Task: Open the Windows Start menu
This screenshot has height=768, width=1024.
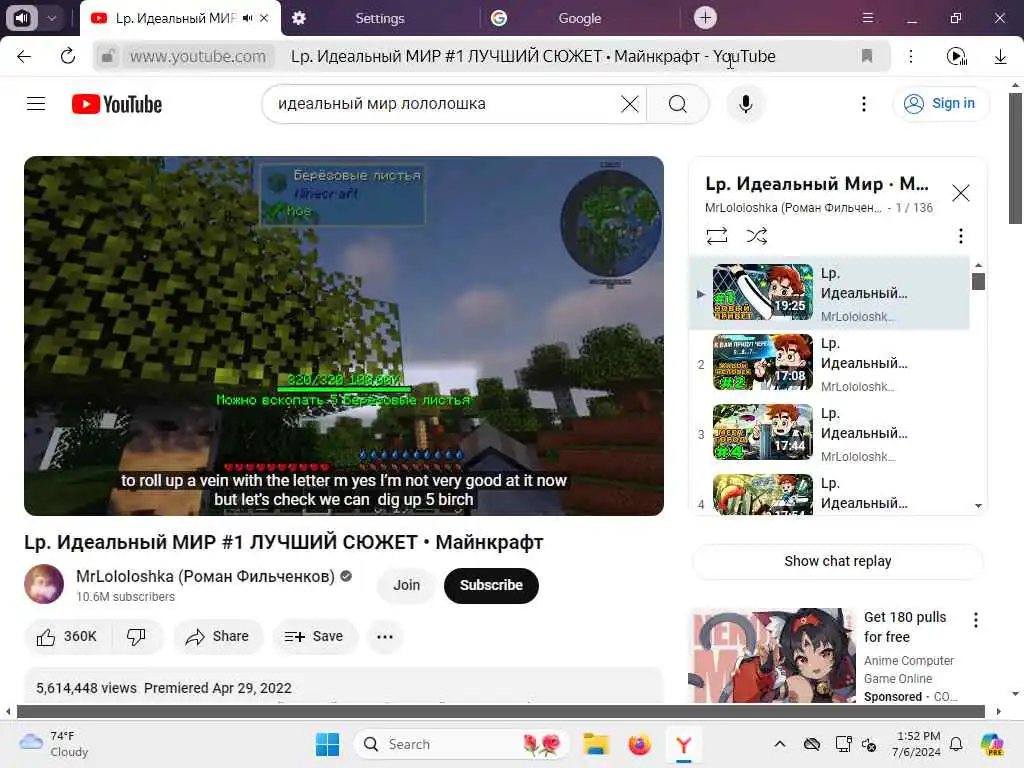Action: coord(327,744)
